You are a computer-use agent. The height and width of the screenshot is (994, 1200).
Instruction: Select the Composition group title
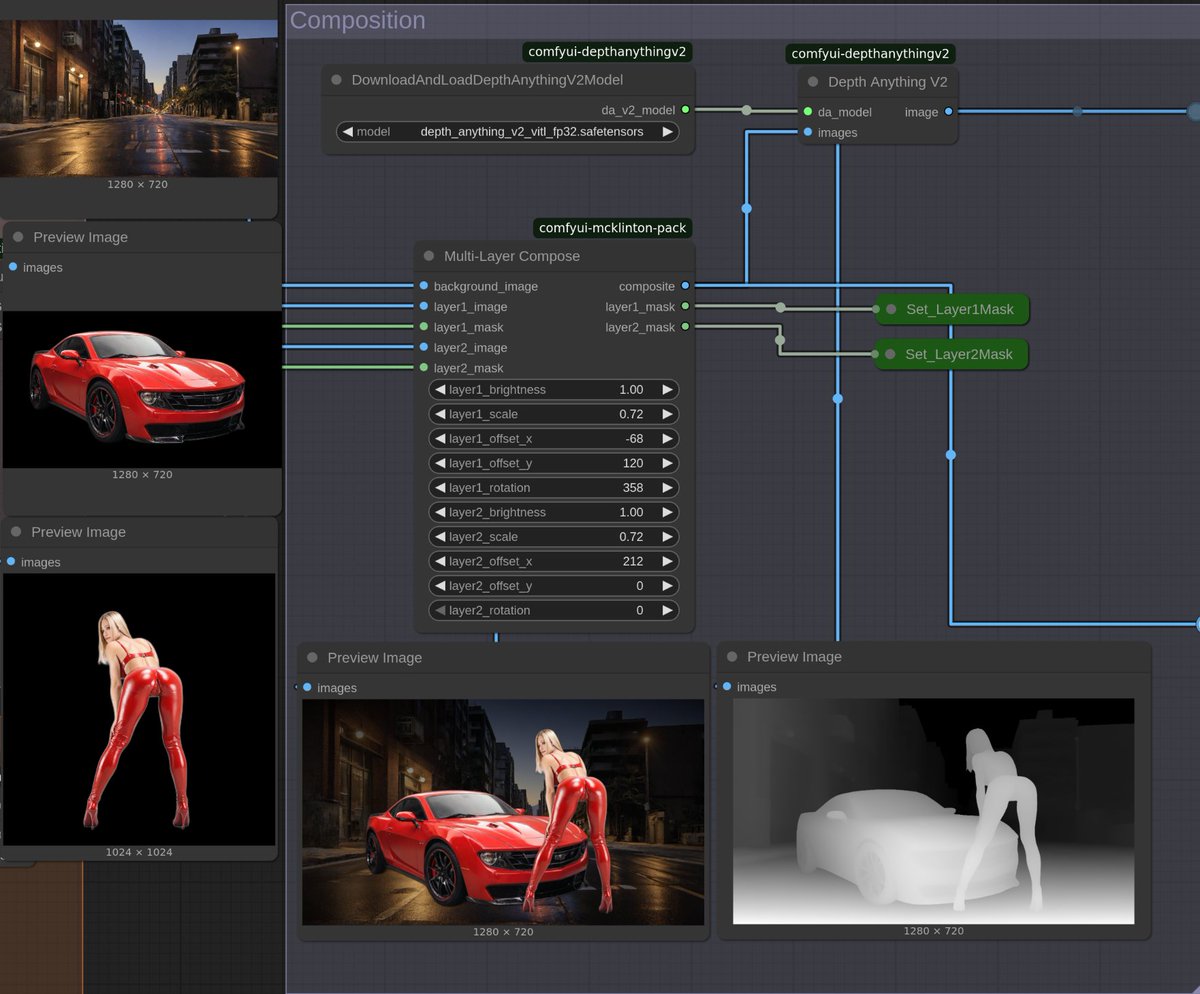click(x=357, y=20)
